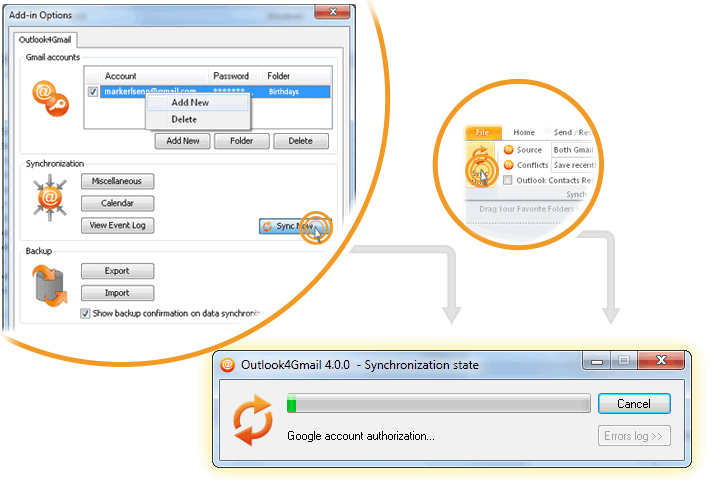
Task: Click the Outlook4Gmail title bar @ icon
Action: point(227,365)
